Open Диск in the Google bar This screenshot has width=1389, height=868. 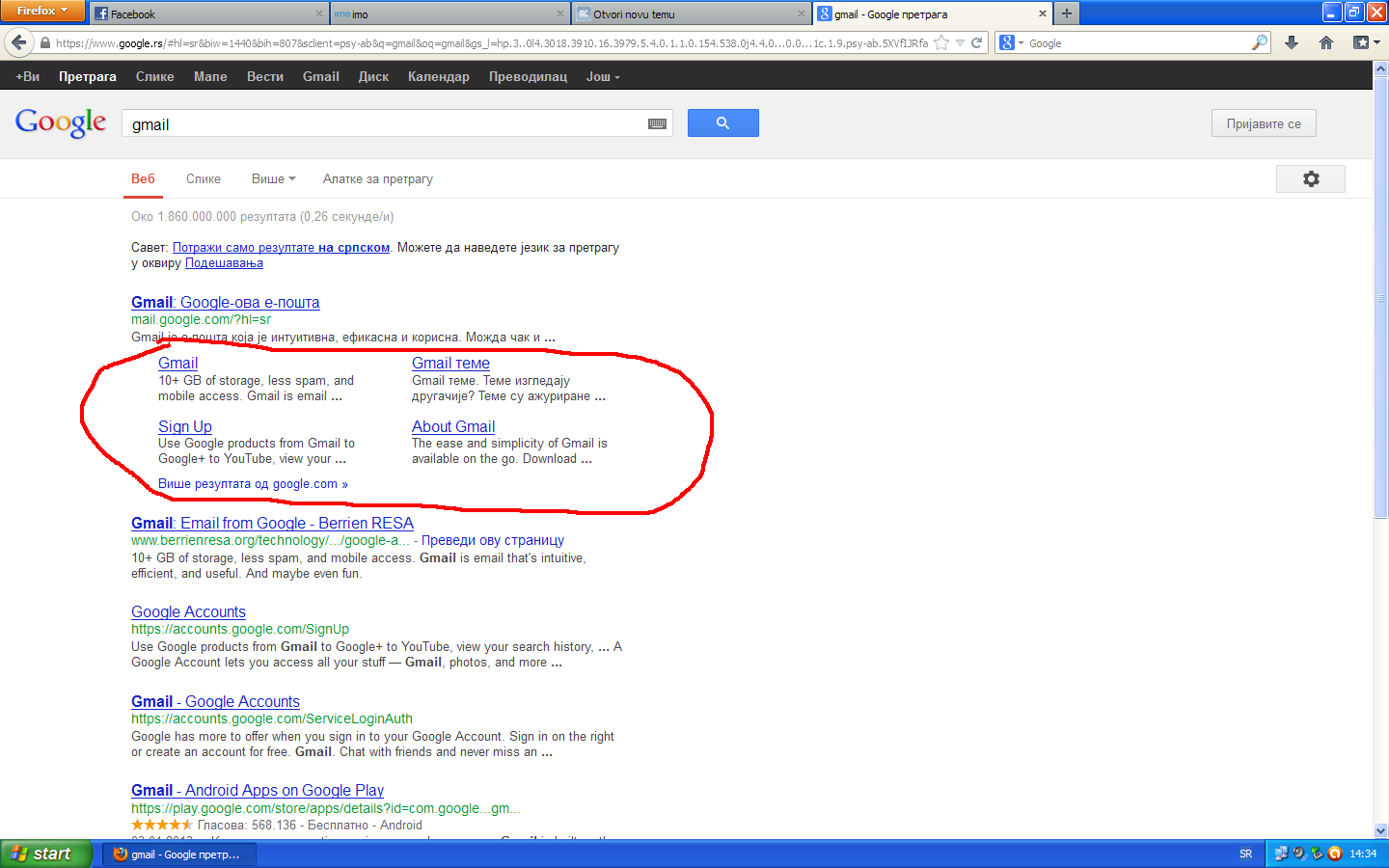(373, 76)
